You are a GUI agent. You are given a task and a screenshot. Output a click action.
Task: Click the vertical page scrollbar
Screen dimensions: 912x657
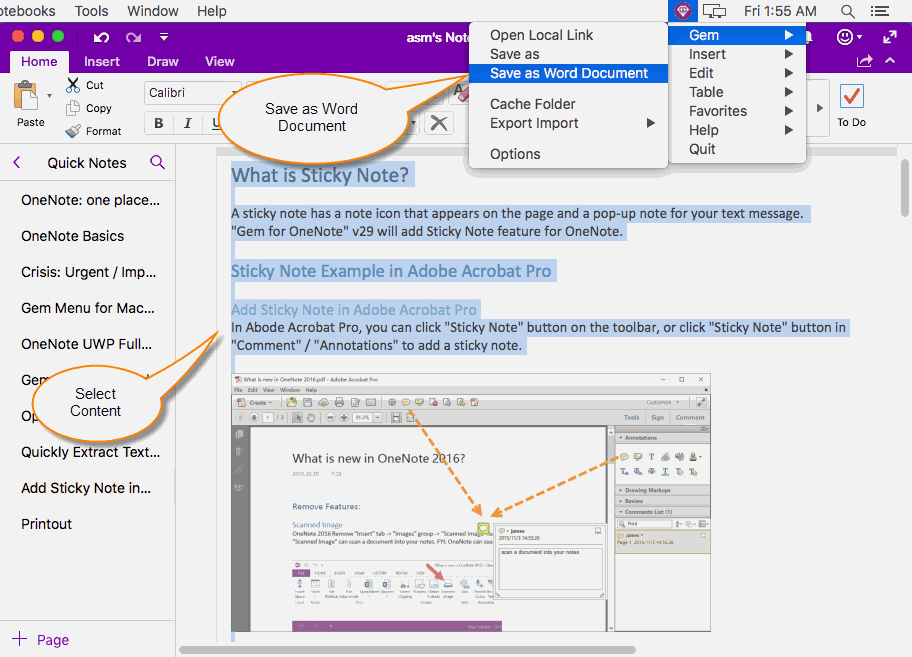(904, 188)
